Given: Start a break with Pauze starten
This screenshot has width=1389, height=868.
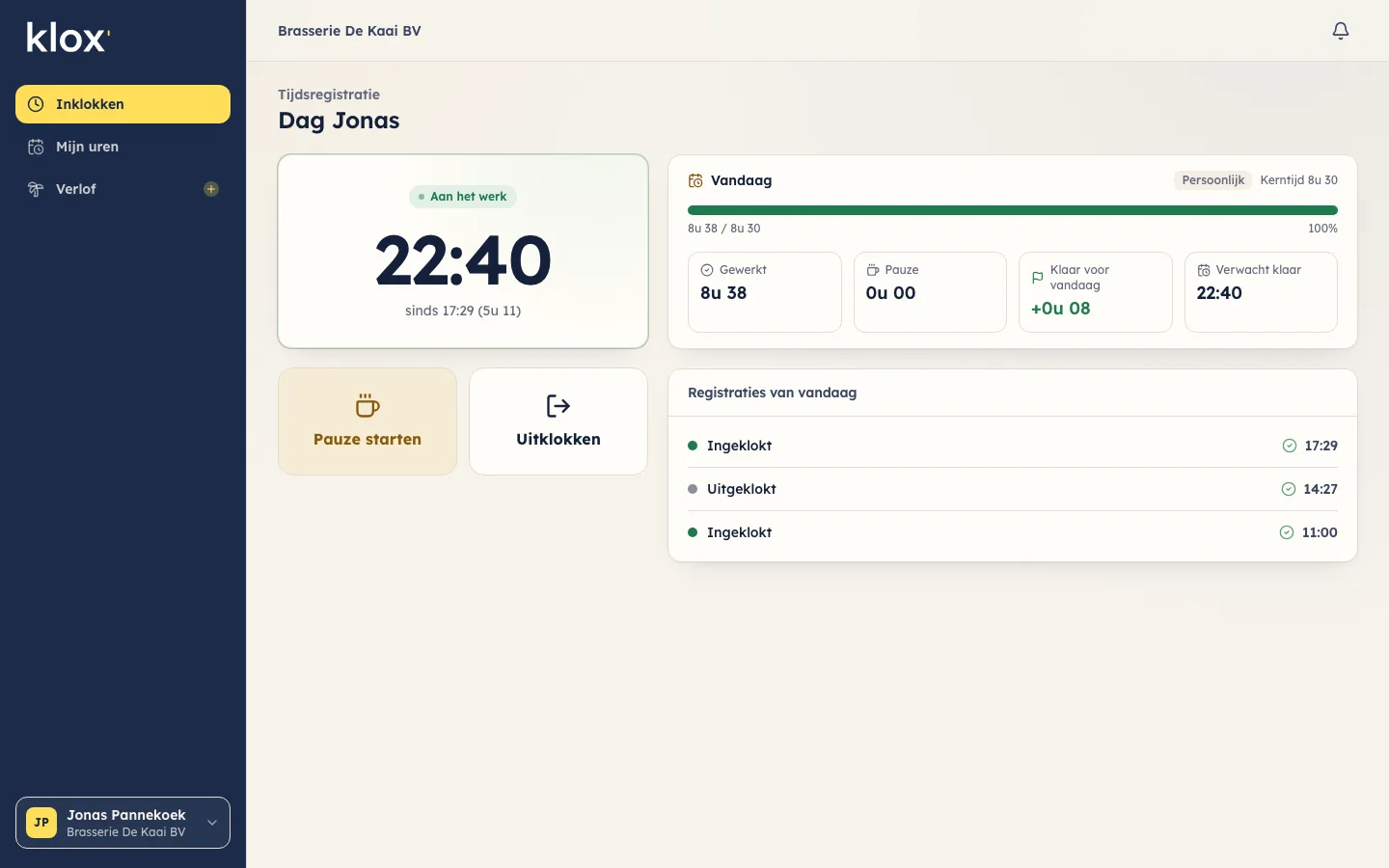Looking at the screenshot, I should [x=368, y=421].
